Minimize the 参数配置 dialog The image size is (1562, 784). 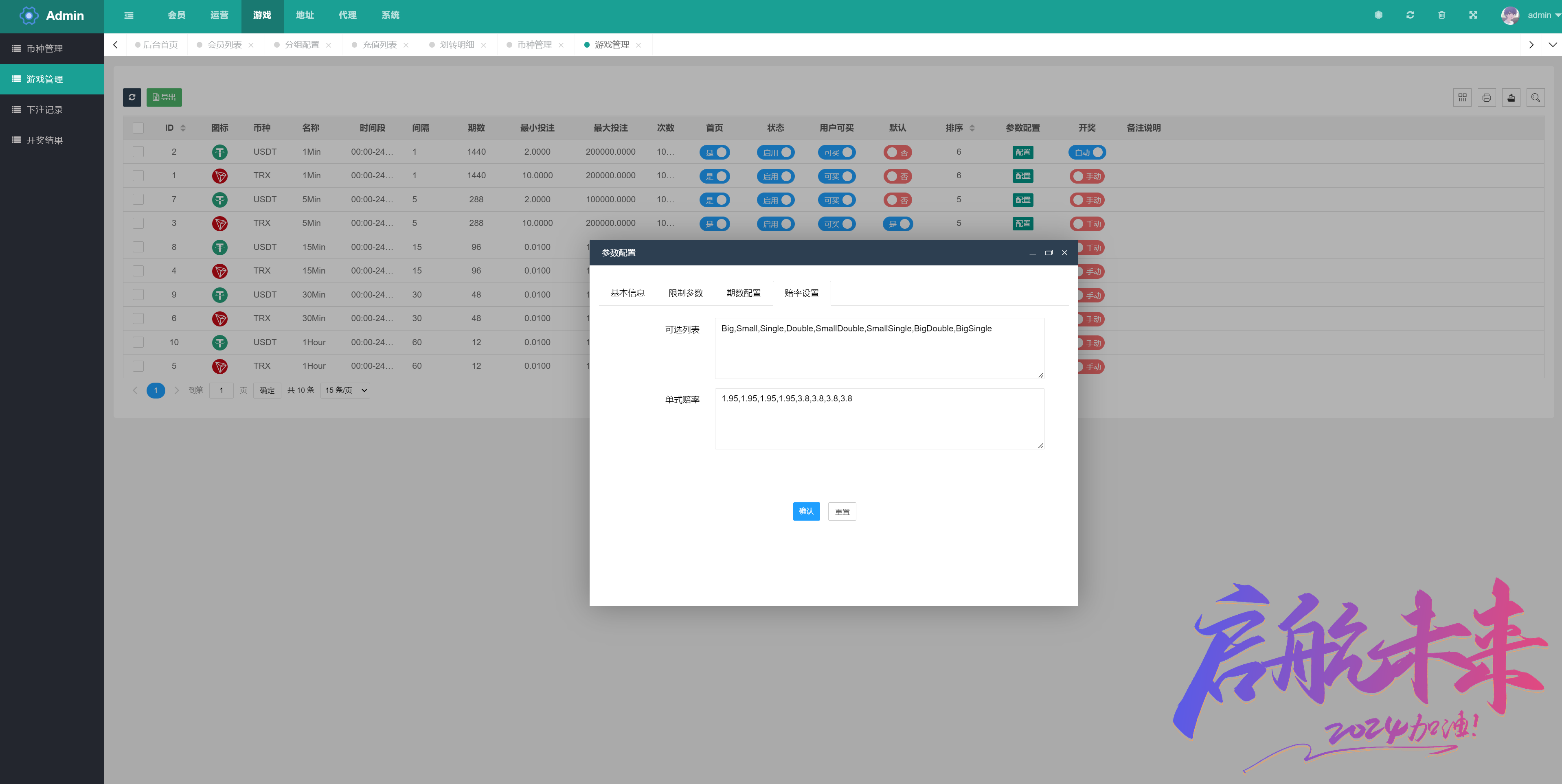click(x=1032, y=253)
